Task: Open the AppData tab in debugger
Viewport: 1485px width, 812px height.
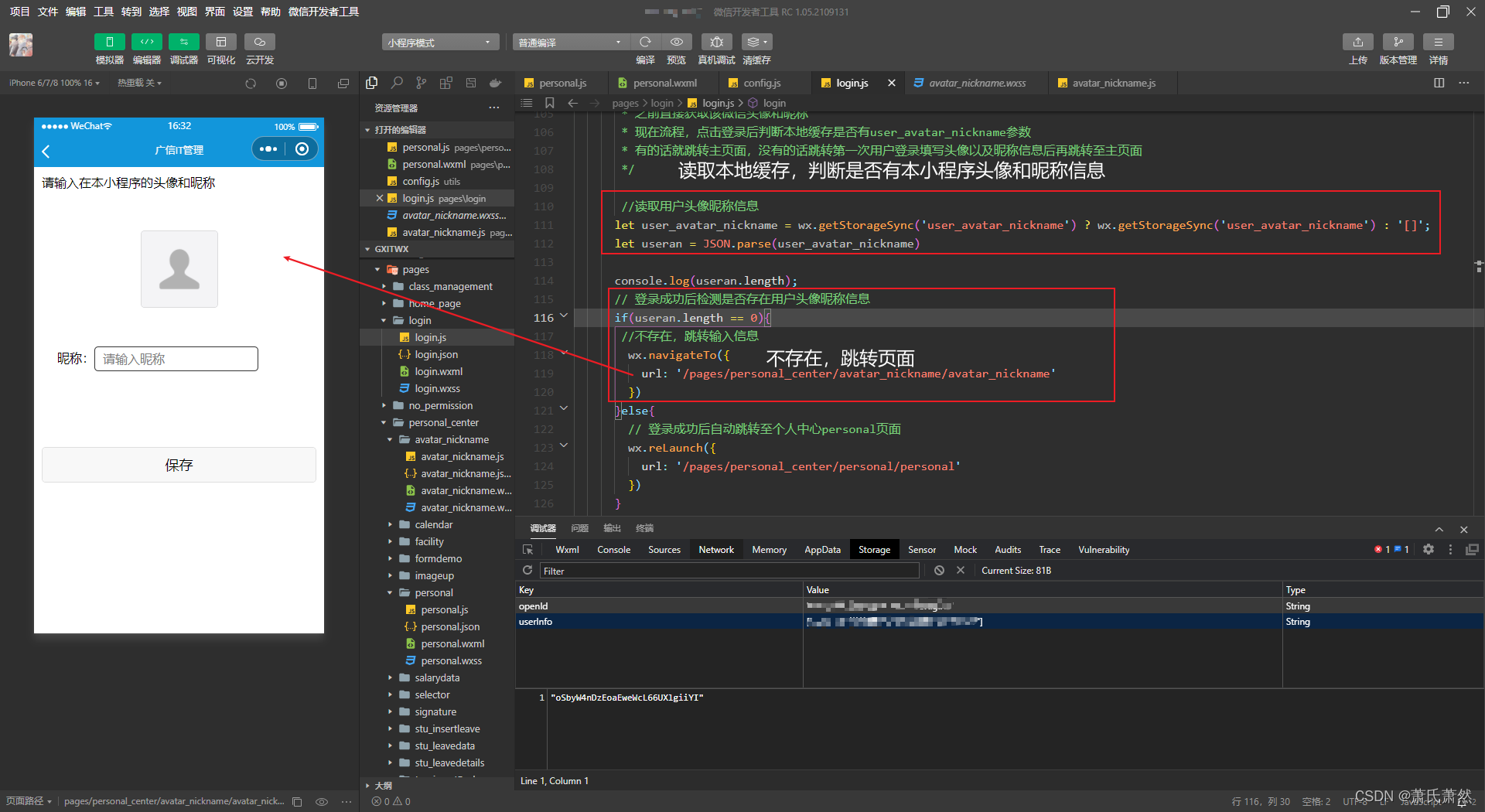Action: point(822,550)
